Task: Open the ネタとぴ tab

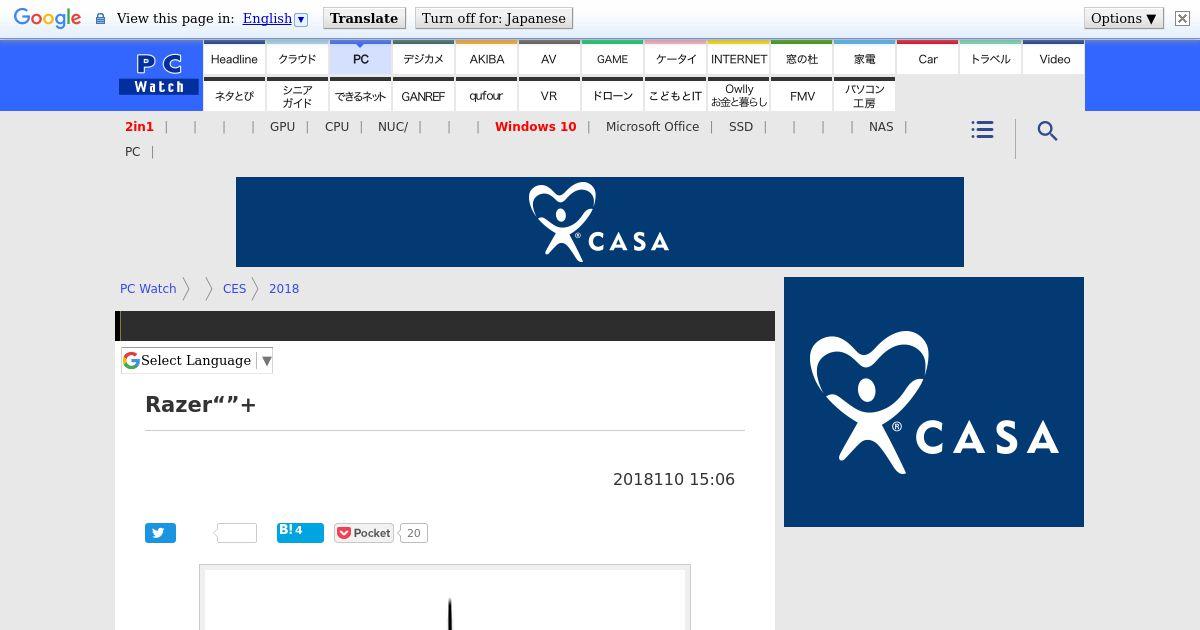Action: click(234, 95)
